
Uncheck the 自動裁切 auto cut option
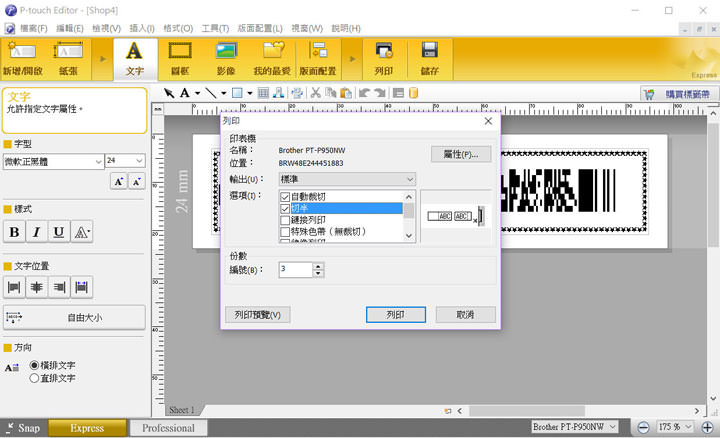coord(286,197)
